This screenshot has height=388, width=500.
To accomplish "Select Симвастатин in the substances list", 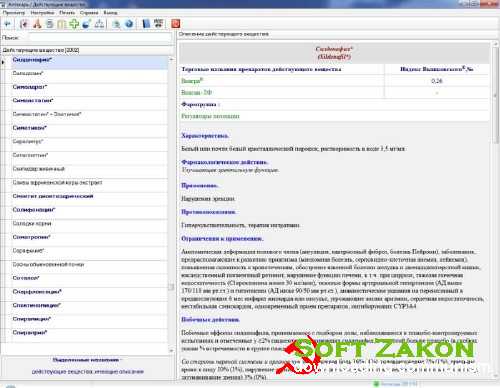I will tap(33, 100).
